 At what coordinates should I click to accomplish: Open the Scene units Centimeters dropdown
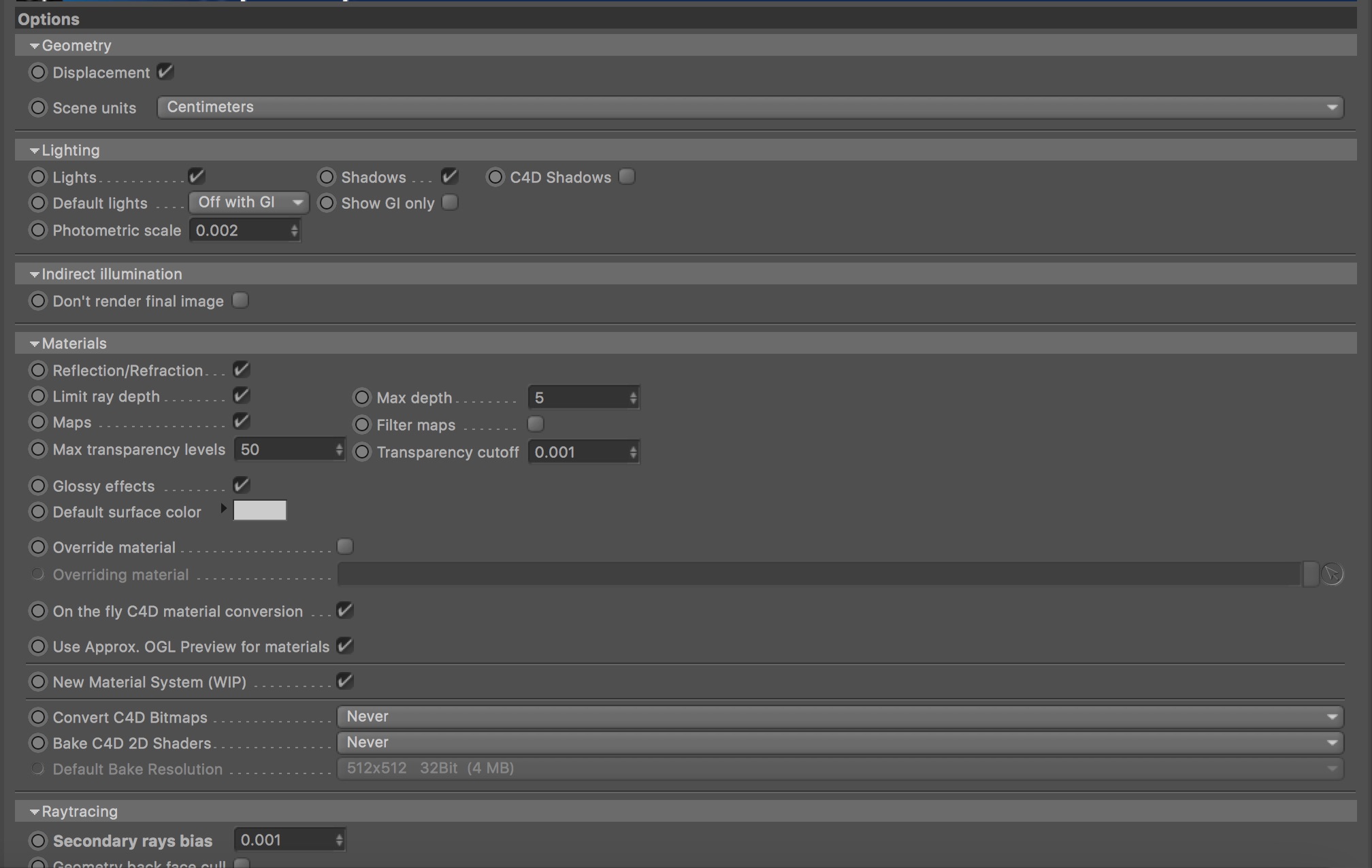pyautogui.click(x=750, y=107)
